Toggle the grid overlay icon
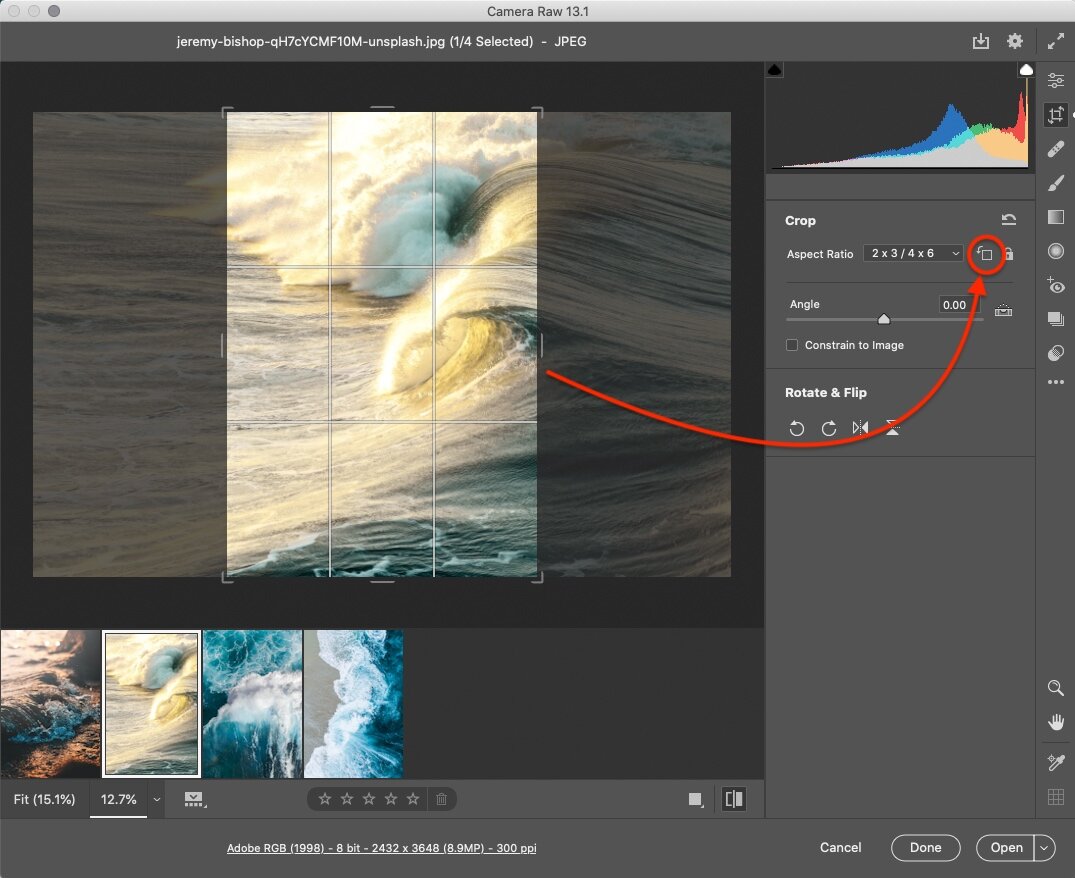Image resolution: width=1075 pixels, height=878 pixels. [1056, 796]
